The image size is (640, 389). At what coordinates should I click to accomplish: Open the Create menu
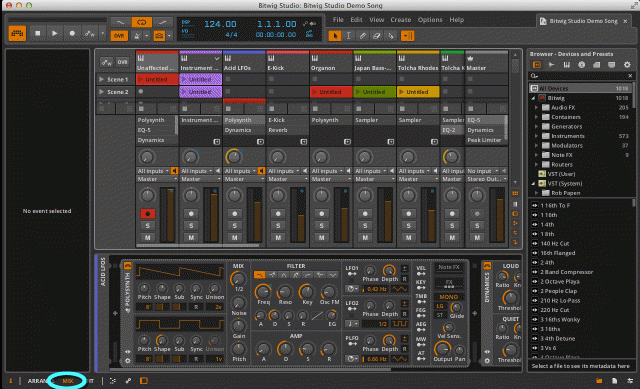coord(400,20)
